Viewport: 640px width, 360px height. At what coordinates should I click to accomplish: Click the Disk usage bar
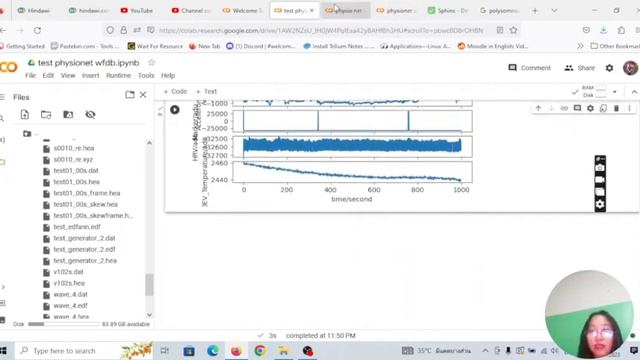(63, 324)
